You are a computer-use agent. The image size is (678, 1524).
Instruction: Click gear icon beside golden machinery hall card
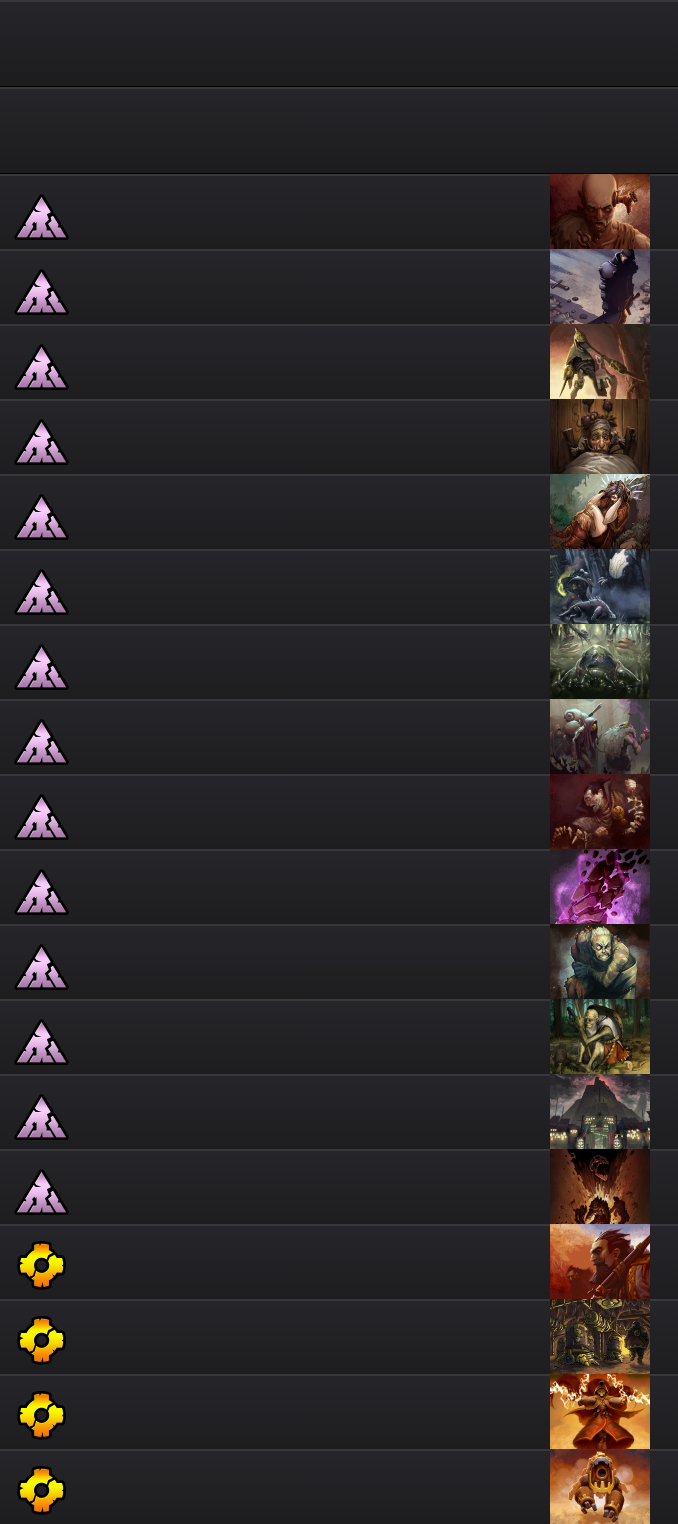(x=41, y=1341)
